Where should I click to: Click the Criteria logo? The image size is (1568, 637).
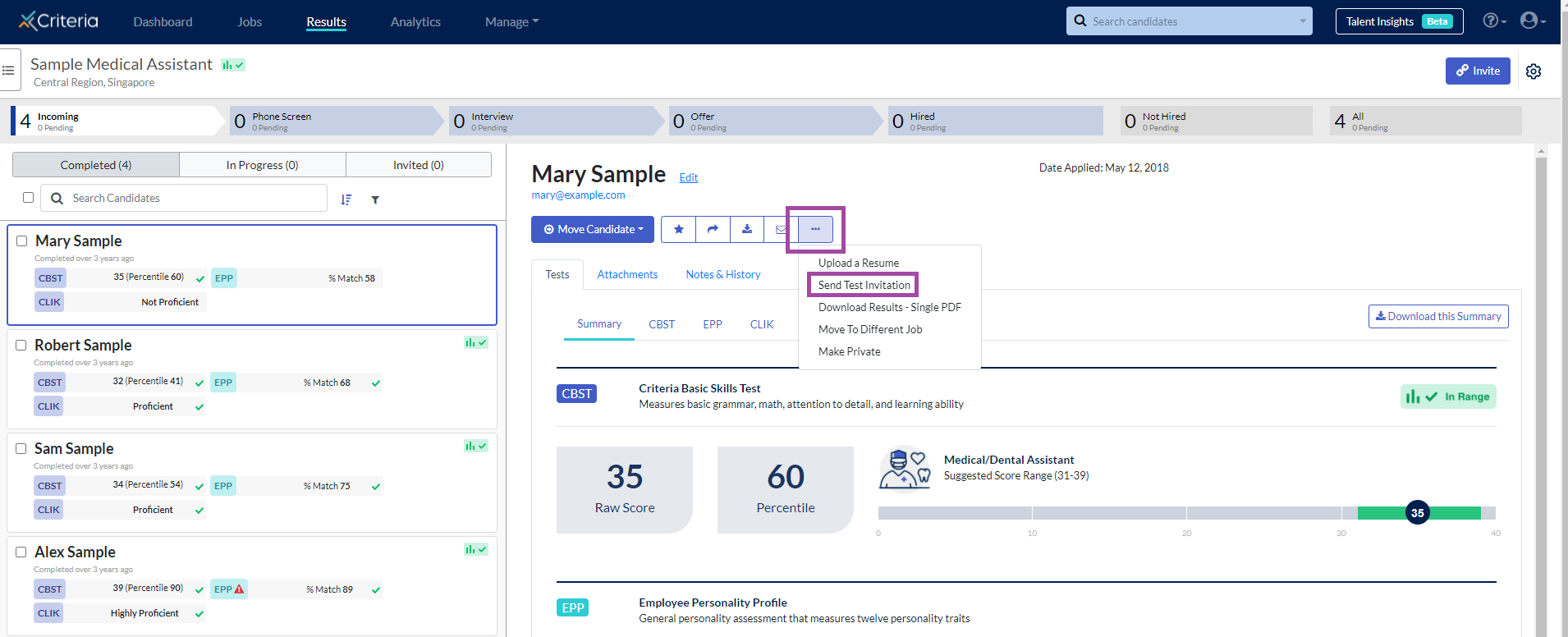point(58,21)
